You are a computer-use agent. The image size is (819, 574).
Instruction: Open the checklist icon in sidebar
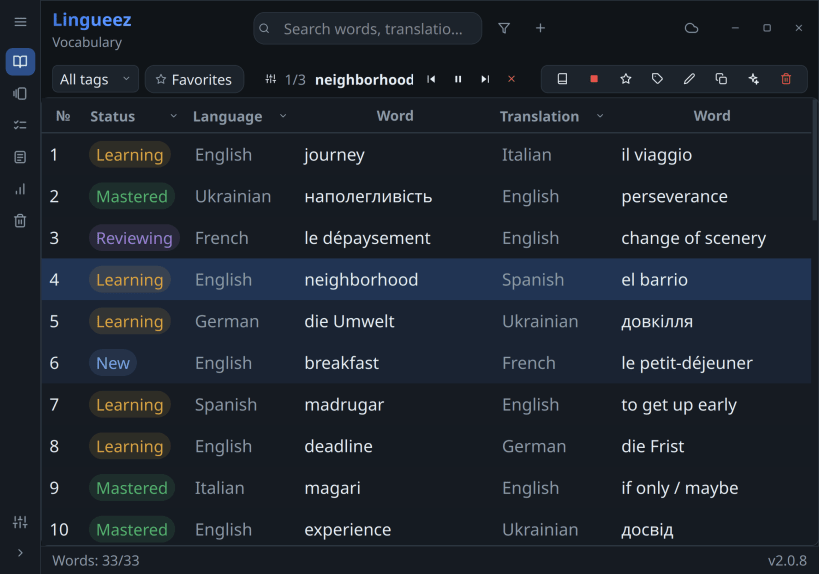tap(20, 125)
